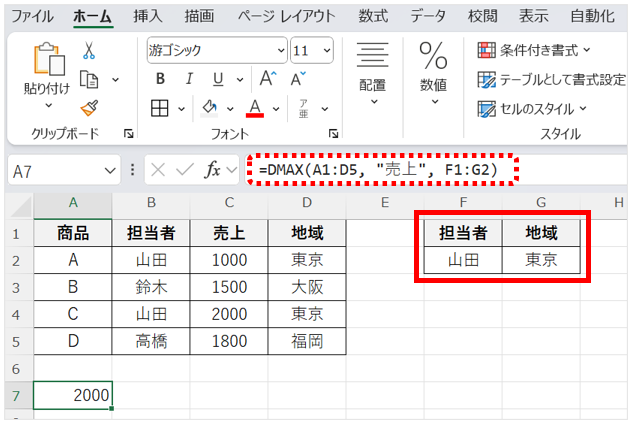Select cell C4 containing 2000
634x422 pixels.
(x=228, y=313)
